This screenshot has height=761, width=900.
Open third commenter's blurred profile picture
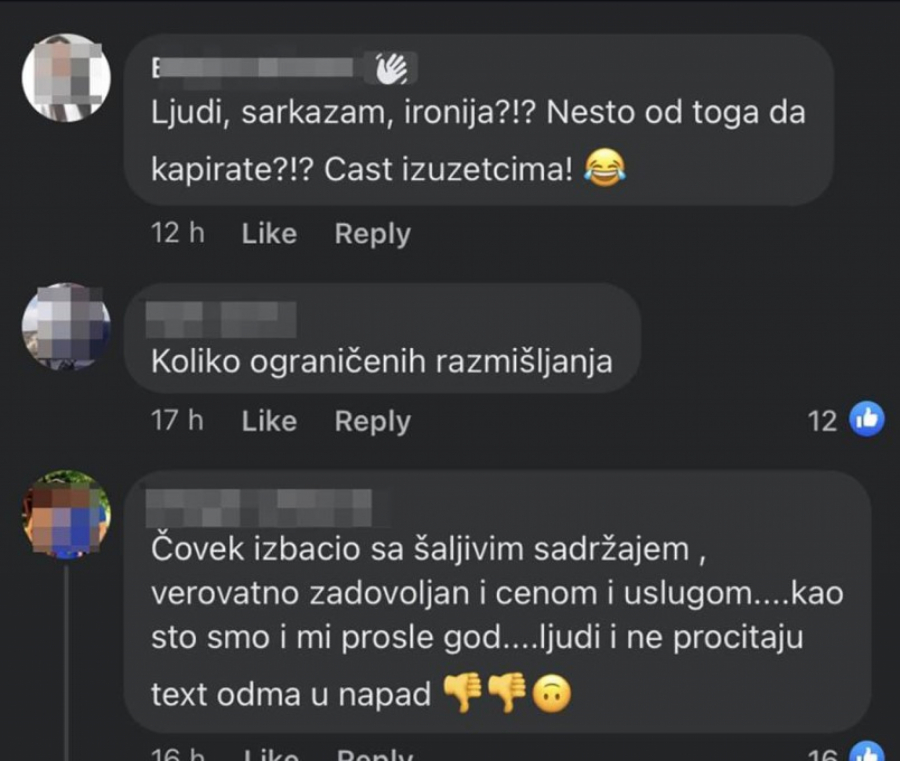tap(66, 514)
